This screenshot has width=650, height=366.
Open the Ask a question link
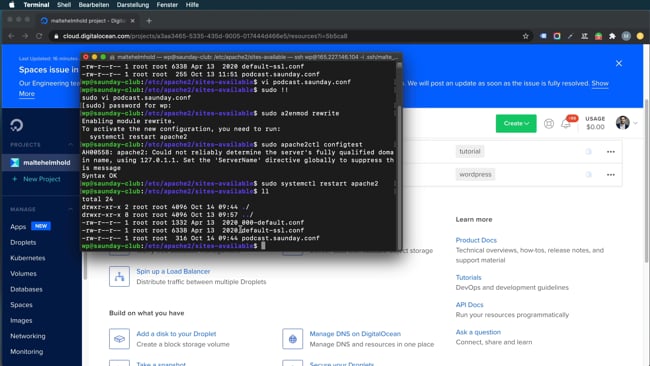coord(478,332)
